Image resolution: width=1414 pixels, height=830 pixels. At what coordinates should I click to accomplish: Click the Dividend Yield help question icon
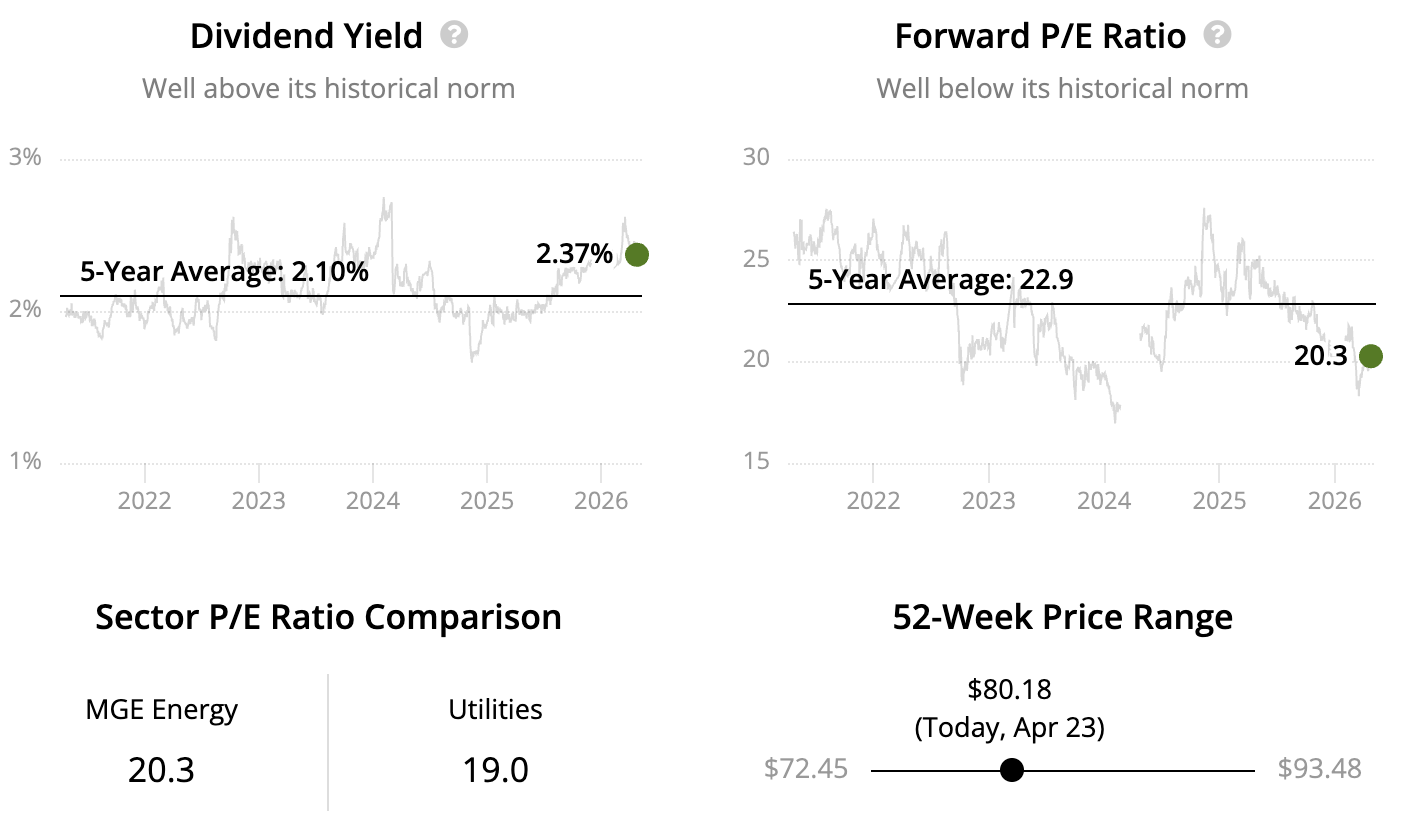pyautogui.click(x=454, y=36)
